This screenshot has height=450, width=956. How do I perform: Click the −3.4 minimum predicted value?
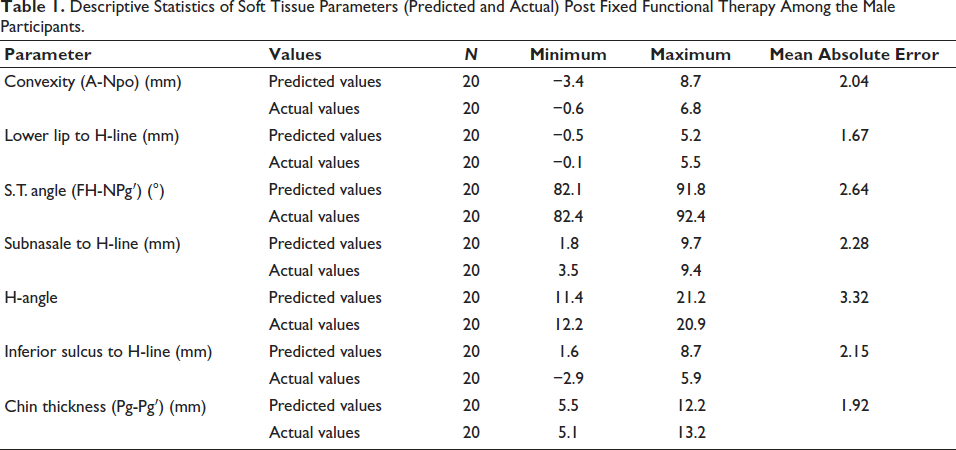568,82
